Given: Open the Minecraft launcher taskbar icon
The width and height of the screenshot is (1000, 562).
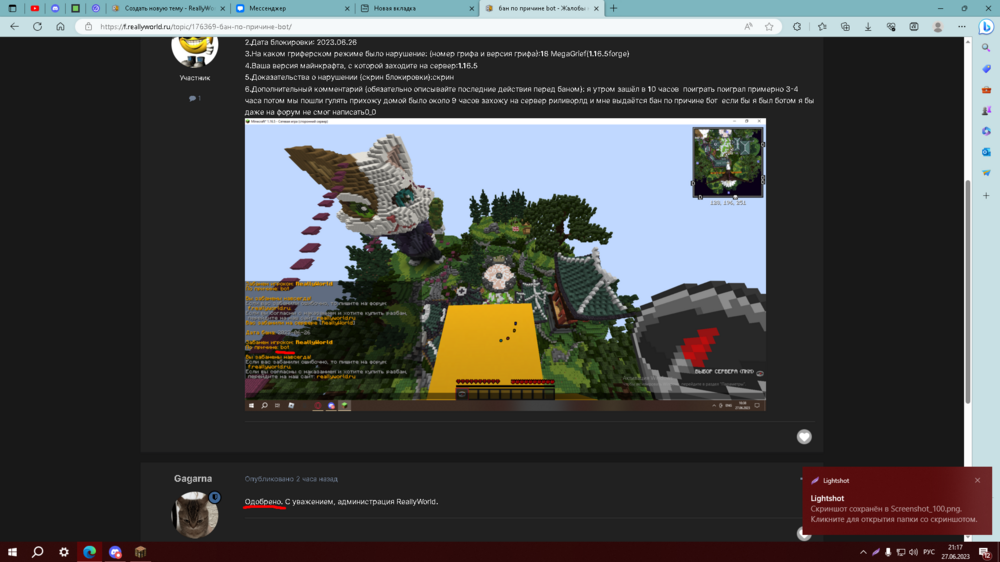Looking at the screenshot, I should (x=140, y=552).
